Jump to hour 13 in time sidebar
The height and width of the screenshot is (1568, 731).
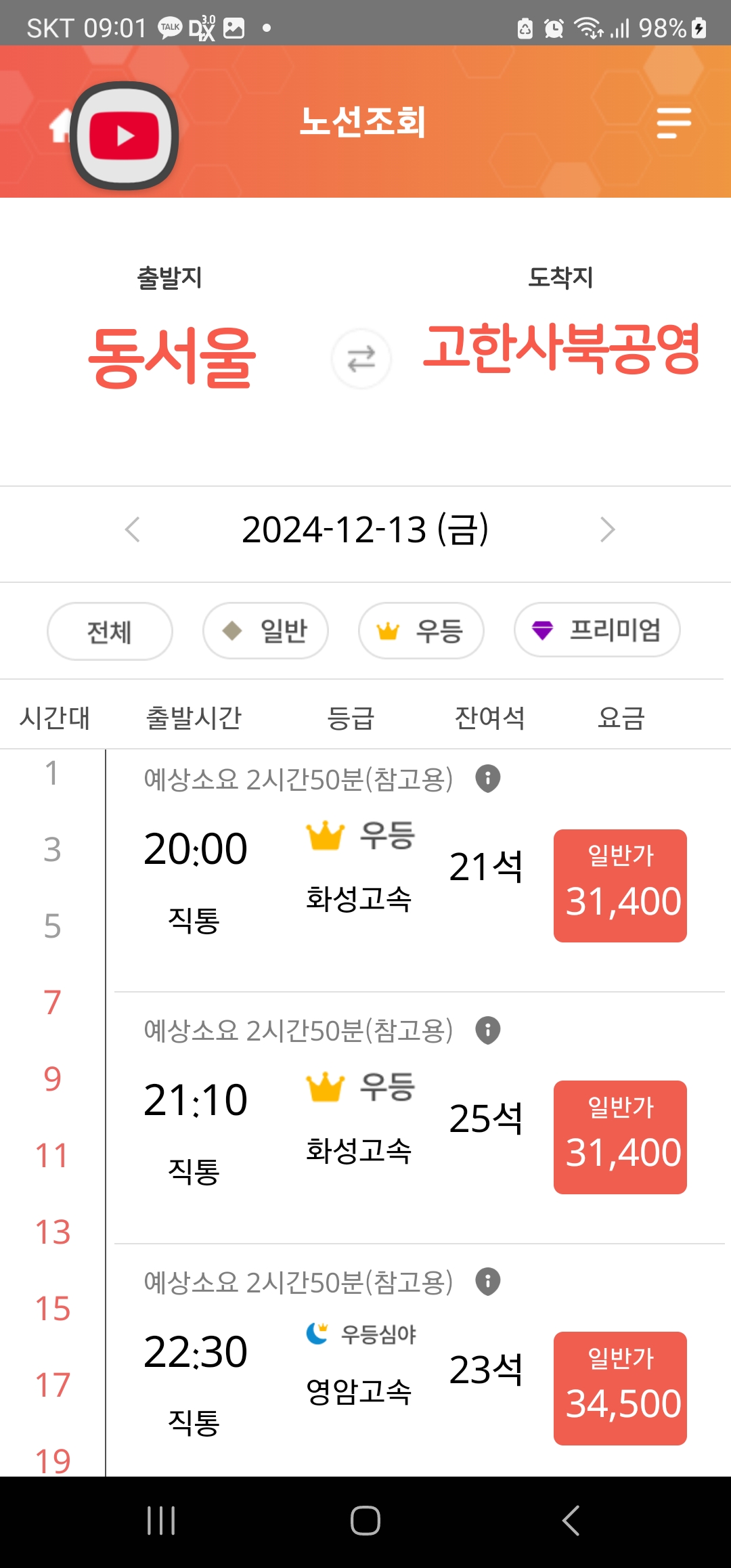pyautogui.click(x=53, y=1232)
